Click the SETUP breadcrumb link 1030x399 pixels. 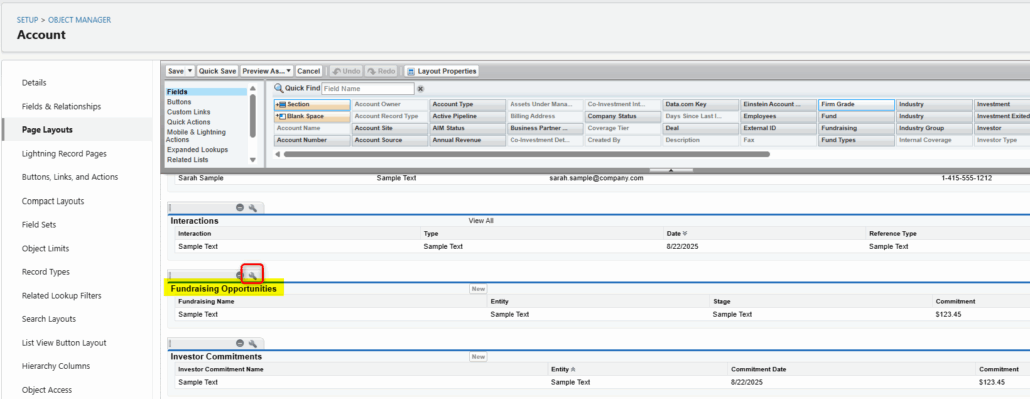[x=28, y=20]
